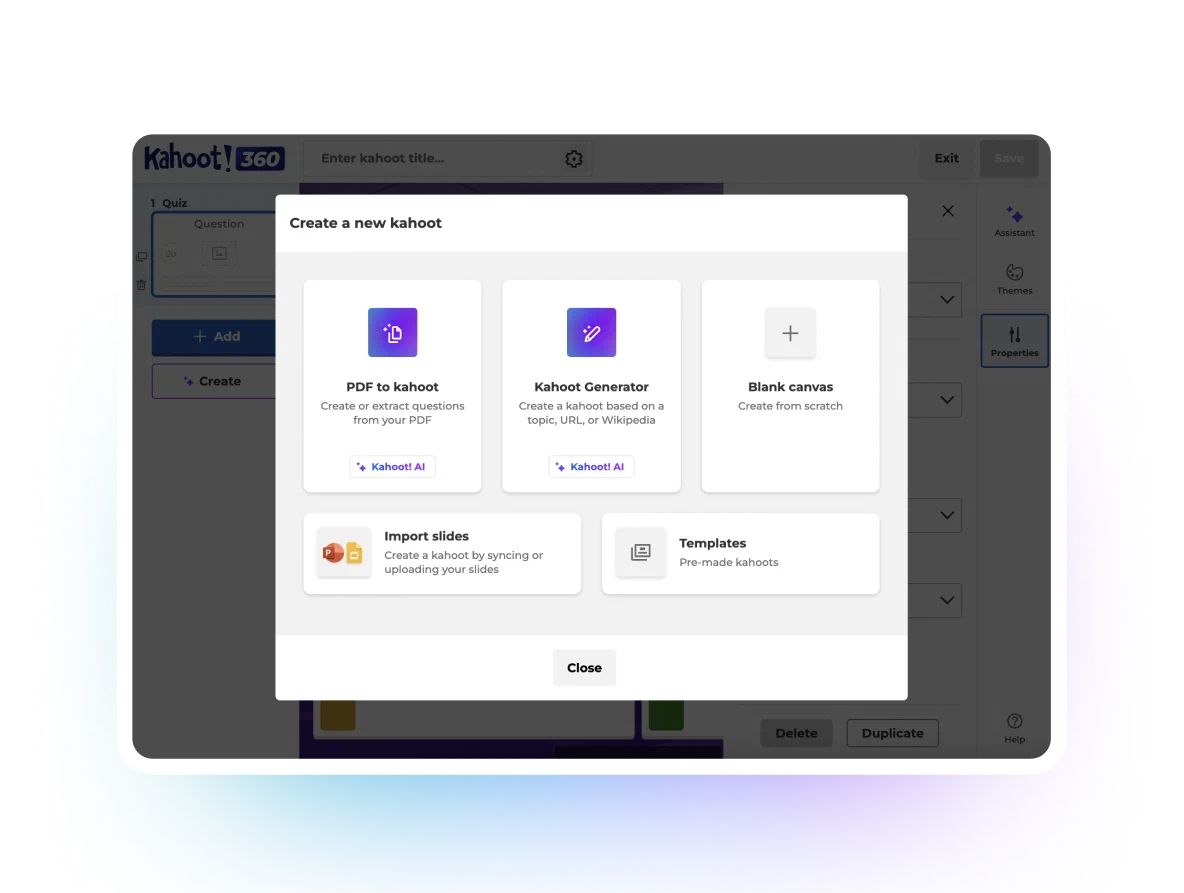The height and width of the screenshot is (893, 1184).
Task: Click the Duplicate question button
Action: coord(893,733)
